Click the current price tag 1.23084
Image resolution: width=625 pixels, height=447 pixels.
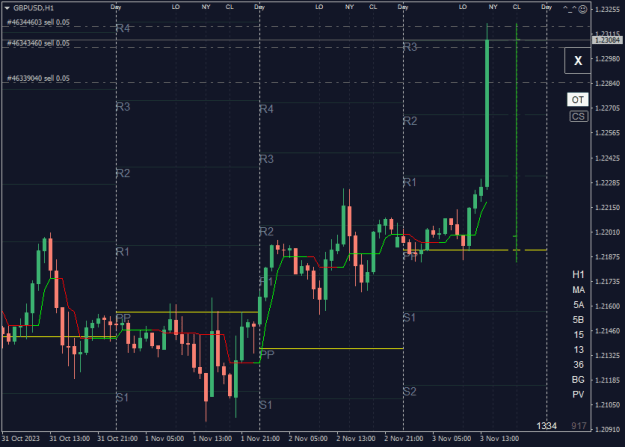608,40
